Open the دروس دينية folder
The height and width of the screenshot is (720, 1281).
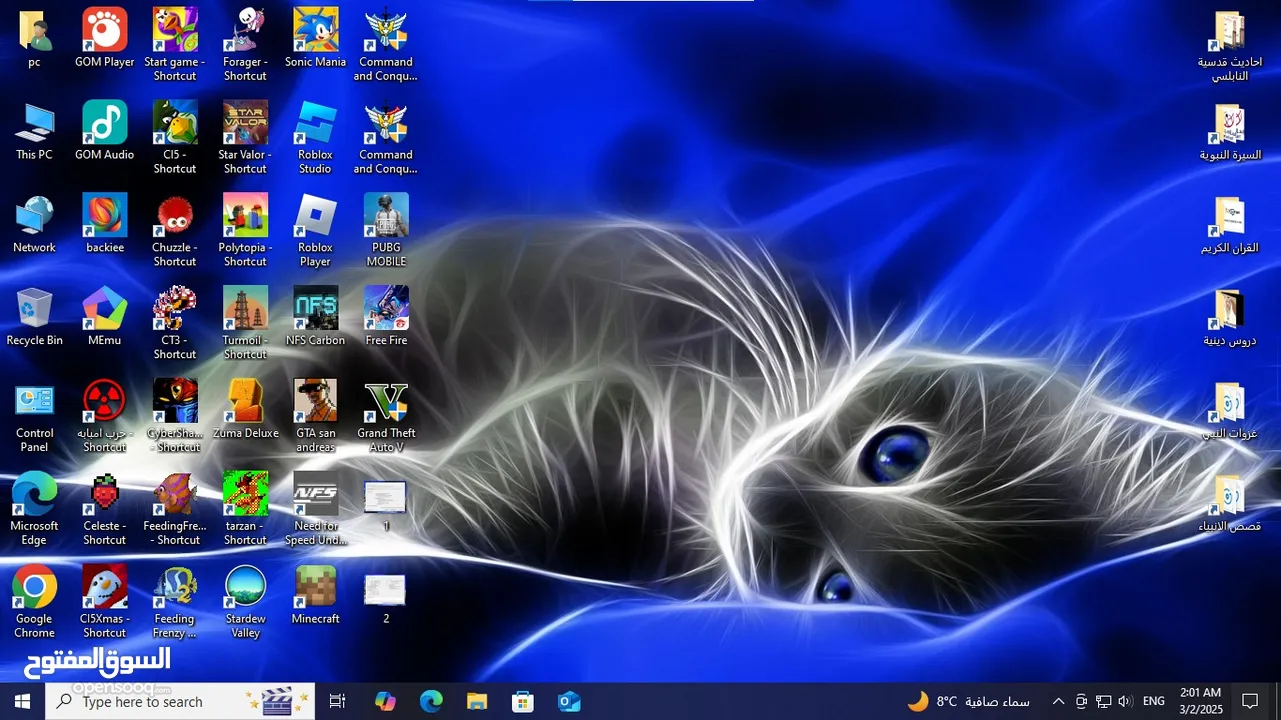tap(1230, 319)
